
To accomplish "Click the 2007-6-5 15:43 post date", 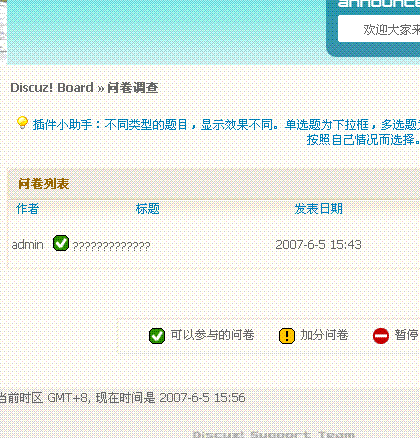I will (x=319, y=245).
